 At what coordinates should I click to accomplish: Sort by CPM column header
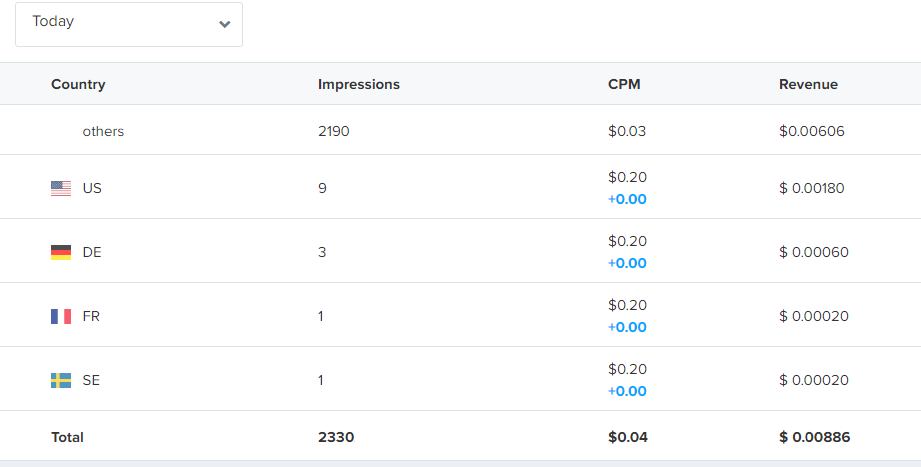(x=624, y=84)
